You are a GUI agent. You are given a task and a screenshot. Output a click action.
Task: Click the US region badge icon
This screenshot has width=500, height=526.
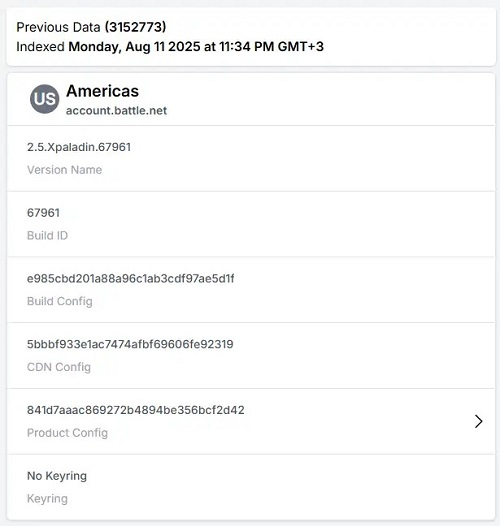click(x=45, y=99)
